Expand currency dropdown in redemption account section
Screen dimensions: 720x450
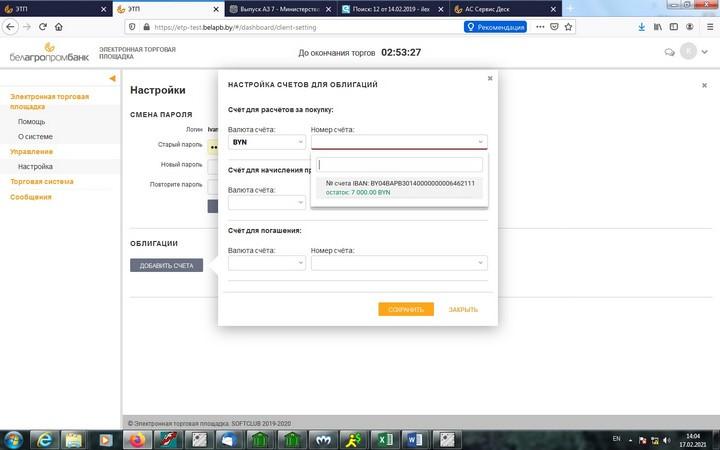[267, 263]
